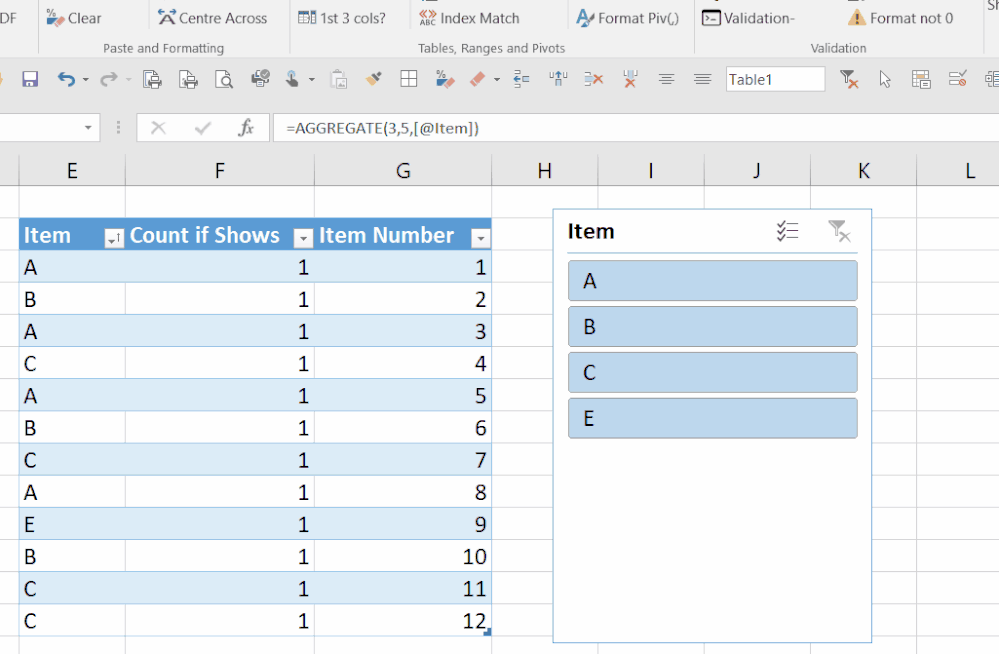
Task: Select column K header
Action: 863,170
